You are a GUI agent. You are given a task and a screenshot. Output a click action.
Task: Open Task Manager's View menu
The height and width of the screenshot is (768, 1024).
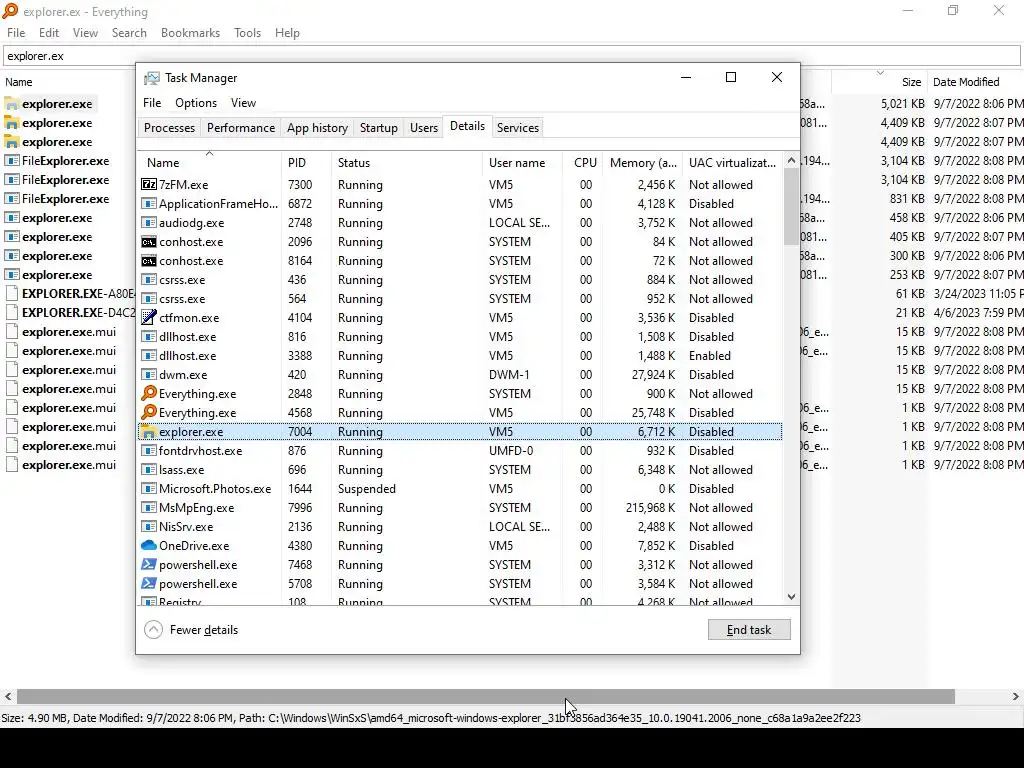[x=243, y=103]
